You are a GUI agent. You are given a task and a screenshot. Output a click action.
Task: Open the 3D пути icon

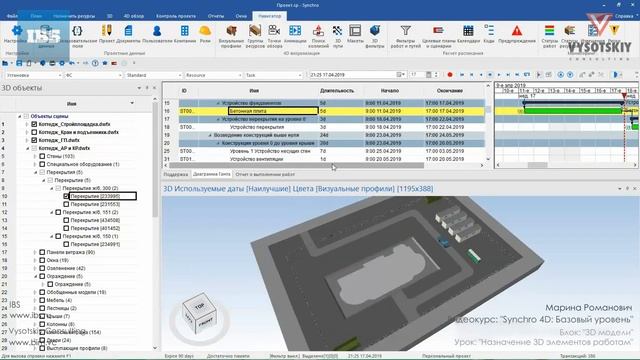338,31
